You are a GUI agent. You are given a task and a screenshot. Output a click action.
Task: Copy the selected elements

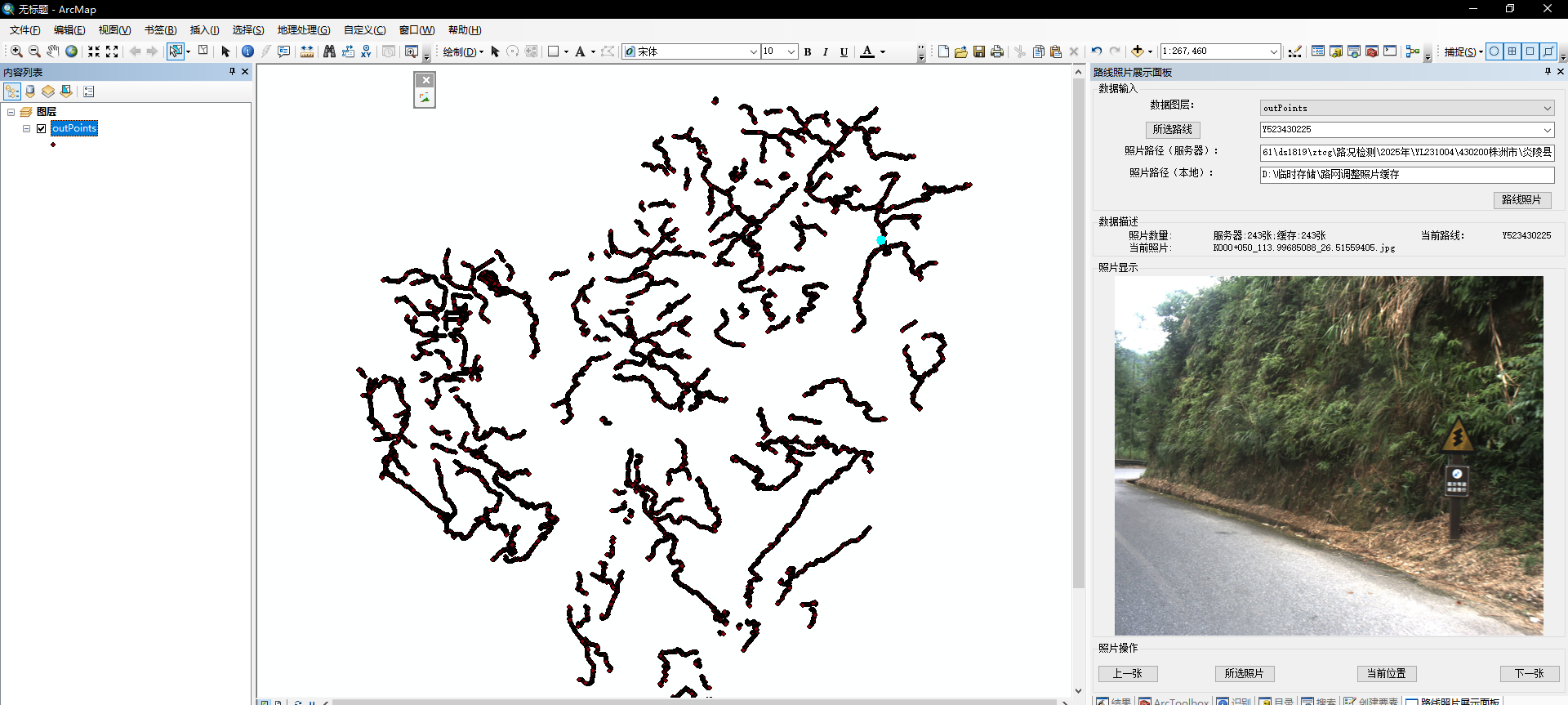click(x=1038, y=51)
